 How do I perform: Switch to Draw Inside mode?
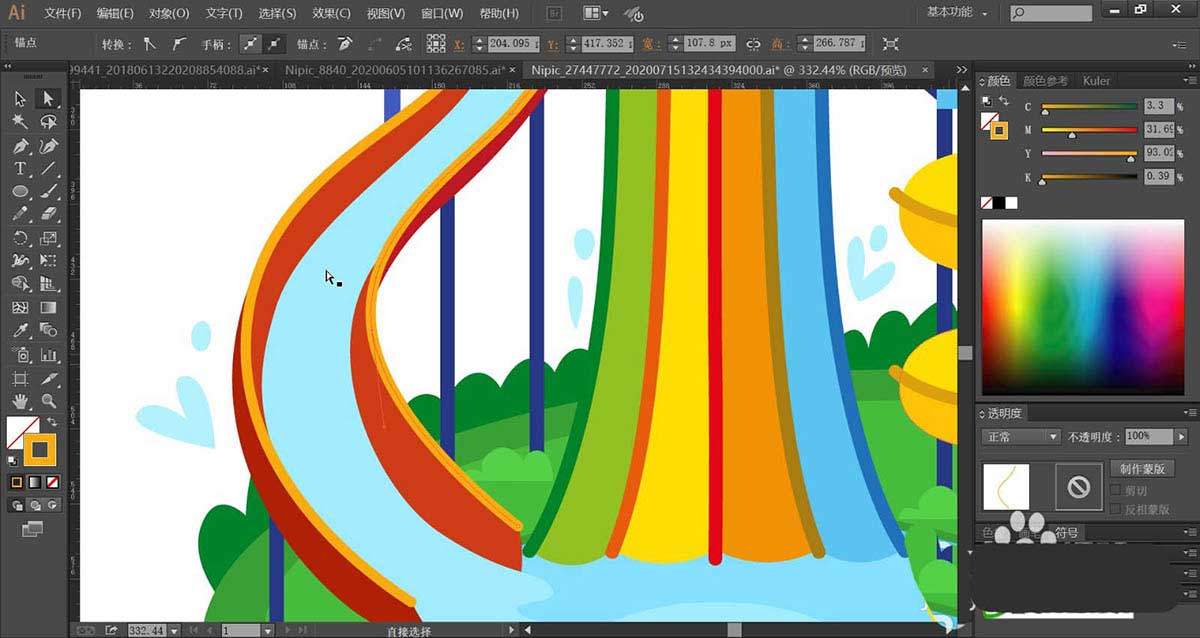52,506
